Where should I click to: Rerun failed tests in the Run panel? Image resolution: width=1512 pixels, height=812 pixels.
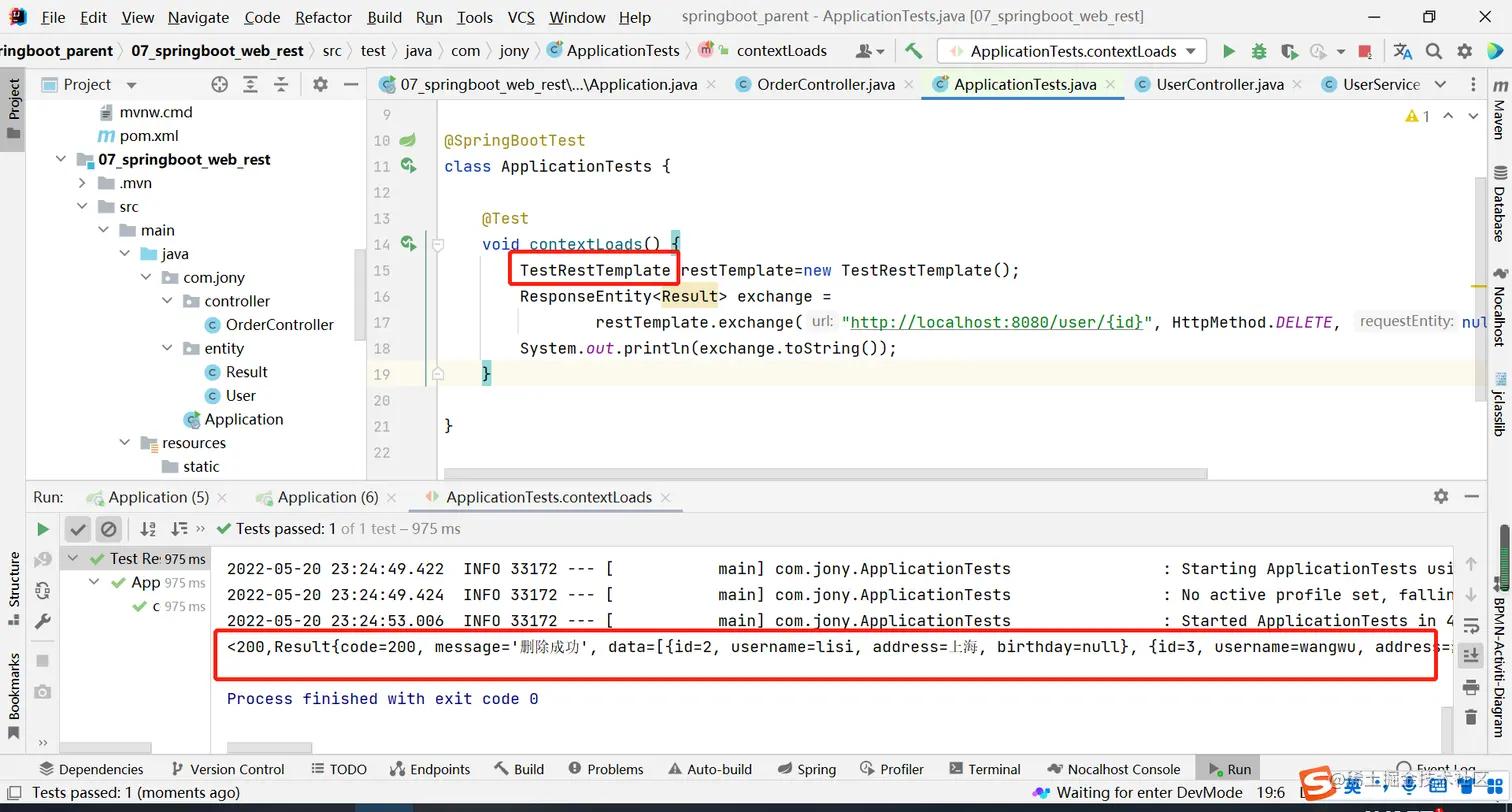click(x=43, y=559)
